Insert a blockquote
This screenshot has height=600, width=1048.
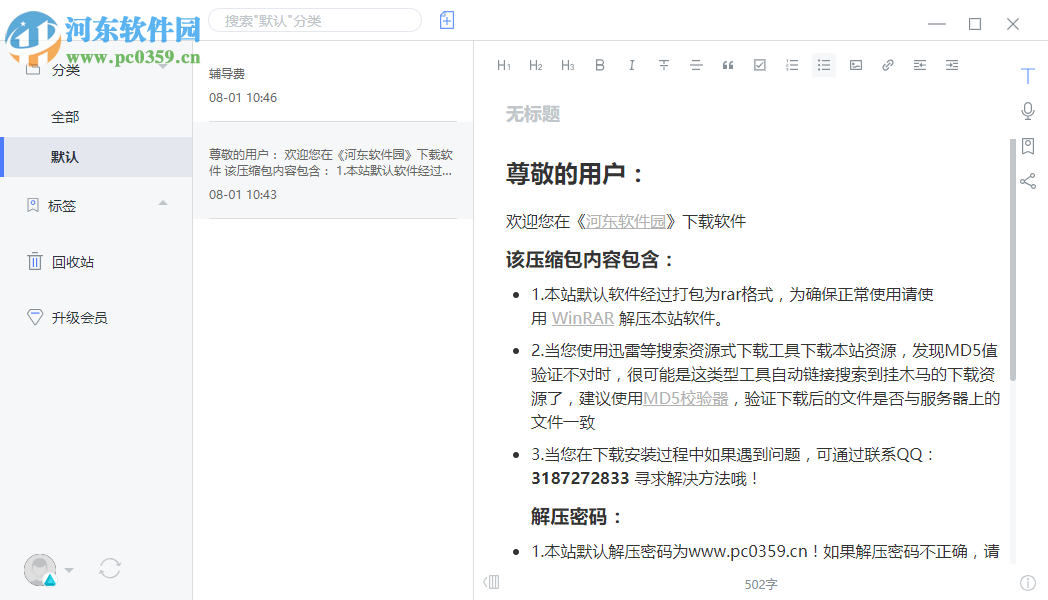click(727, 64)
